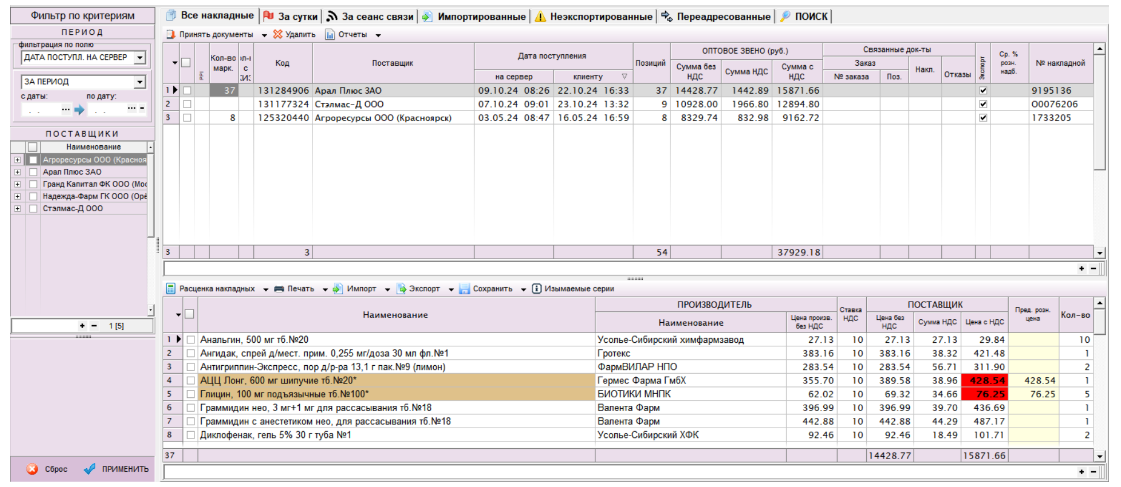Open the Неэкспортированные tab
Viewport: 1121px width, 487px height.
pos(593,17)
